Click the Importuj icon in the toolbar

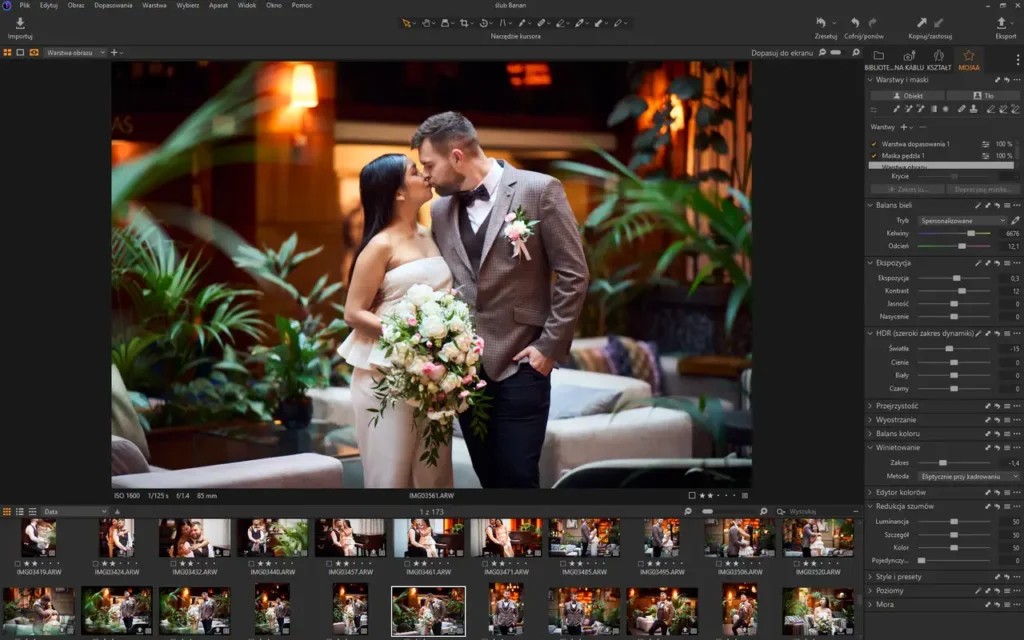(20, 23)
